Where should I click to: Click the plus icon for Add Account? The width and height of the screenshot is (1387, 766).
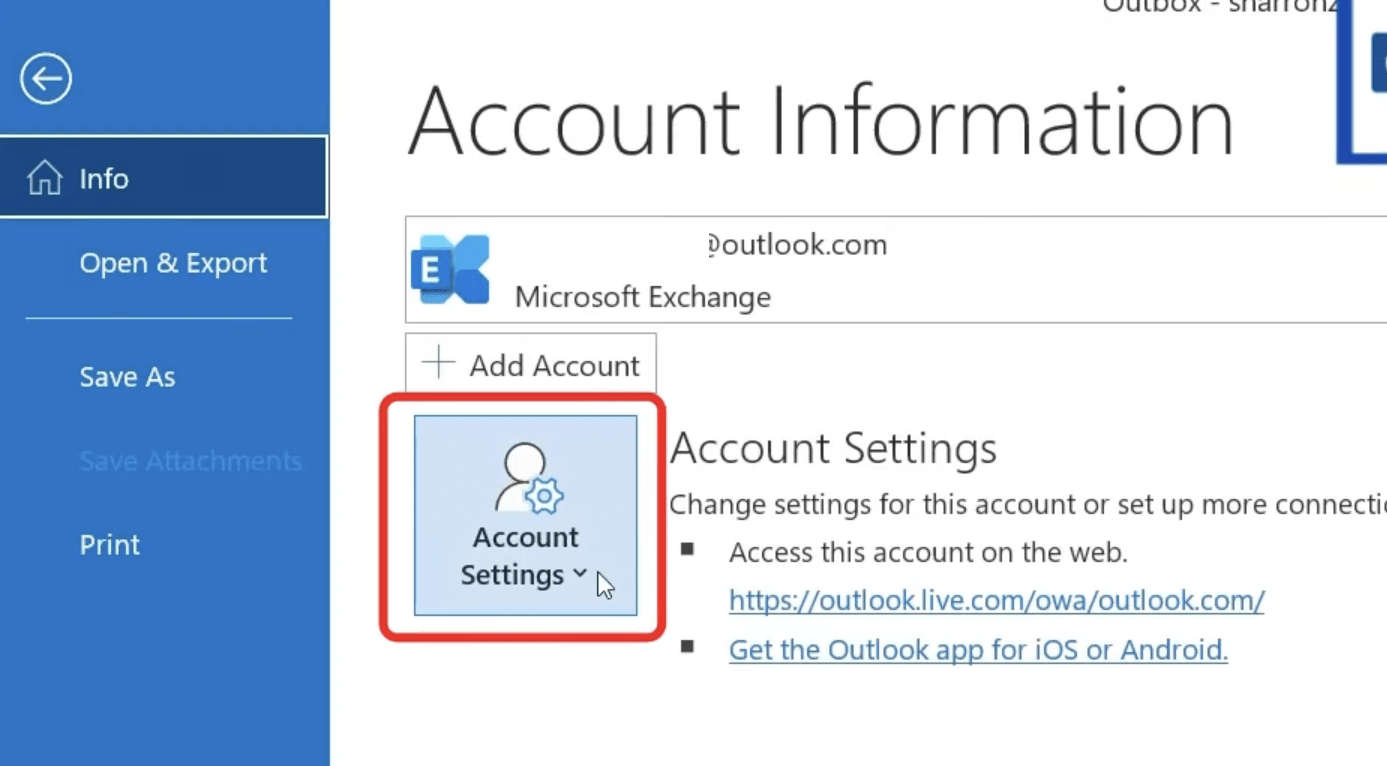(x=438, y=363)
